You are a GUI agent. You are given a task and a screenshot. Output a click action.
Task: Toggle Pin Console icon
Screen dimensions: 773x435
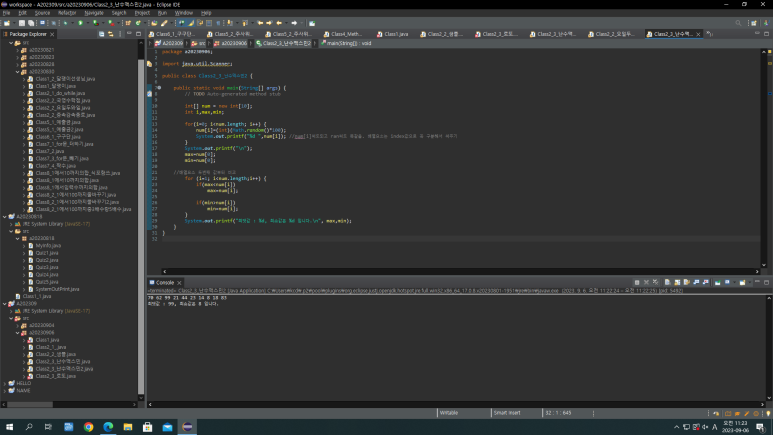coord(718,283)
